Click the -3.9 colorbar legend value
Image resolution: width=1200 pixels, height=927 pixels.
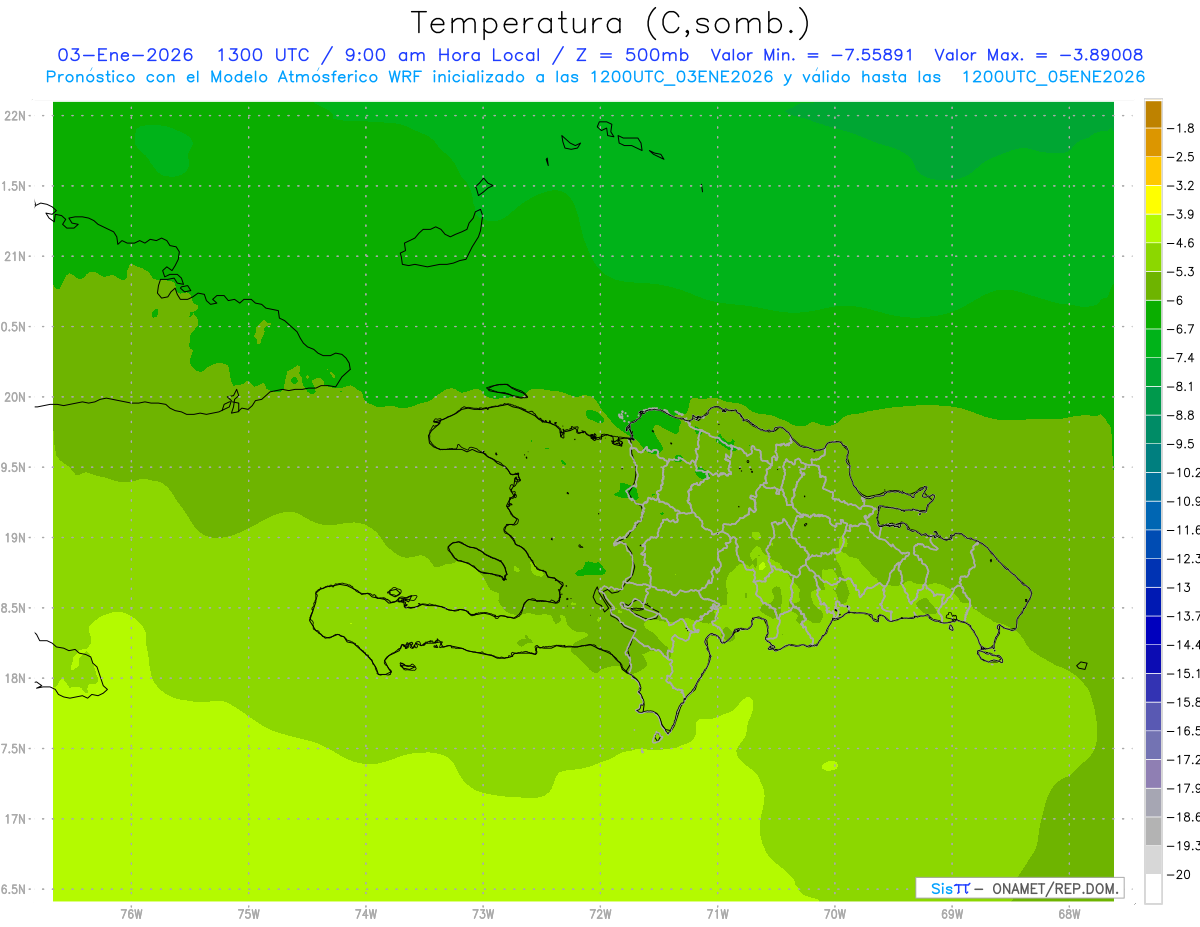1183,214
